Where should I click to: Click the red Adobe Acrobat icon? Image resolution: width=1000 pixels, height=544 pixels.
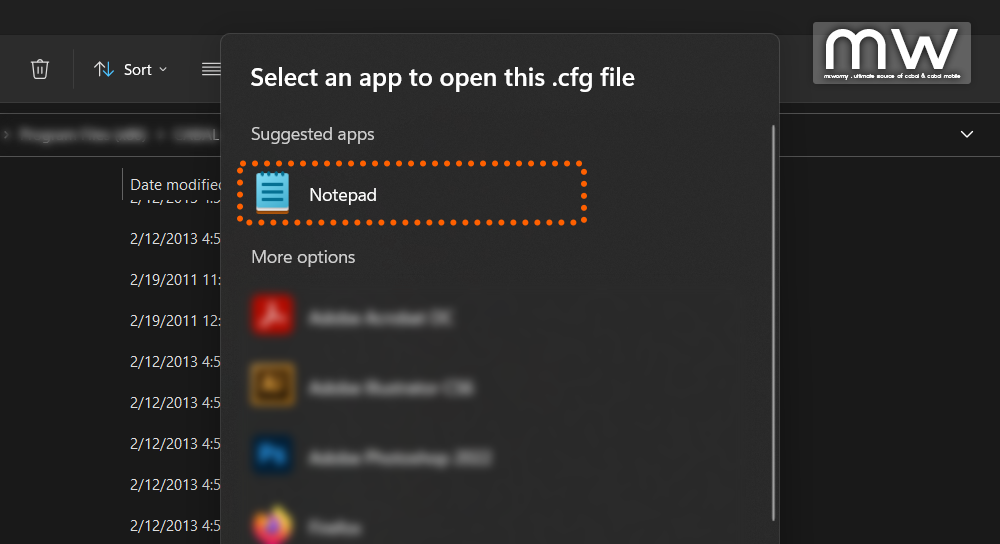point(272,316)
